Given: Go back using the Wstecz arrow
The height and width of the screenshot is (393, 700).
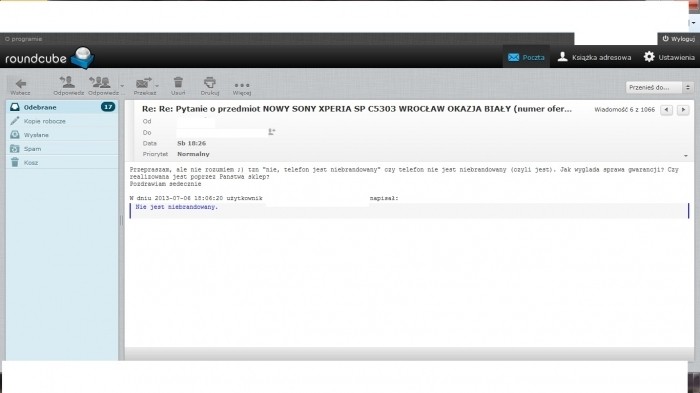Looking at the screenshot, I should (x=21, y=86).
